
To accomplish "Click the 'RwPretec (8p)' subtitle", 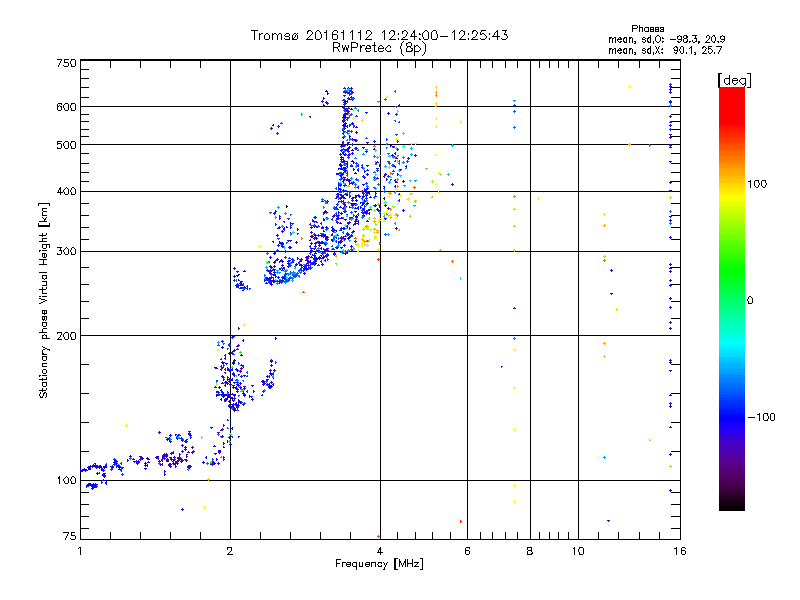I will coord(379,48).
